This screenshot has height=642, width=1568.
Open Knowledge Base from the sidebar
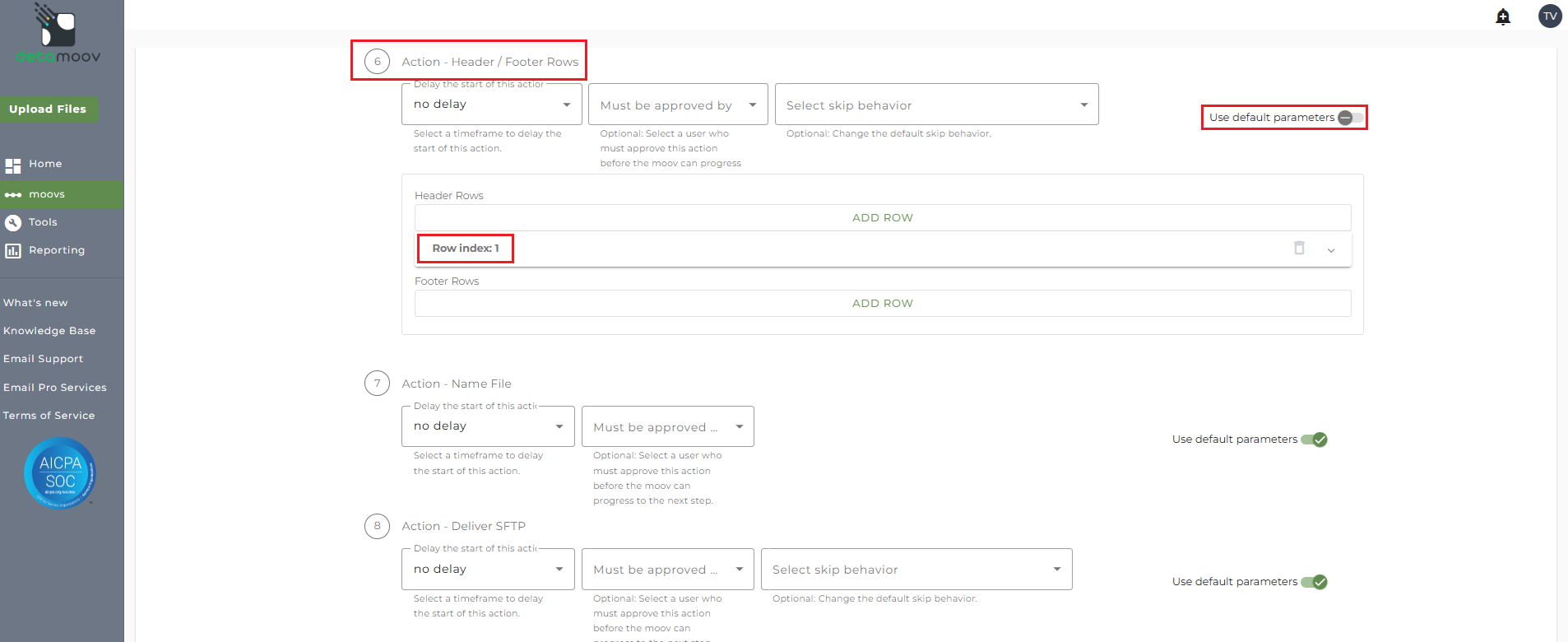[x=49, y=331]
